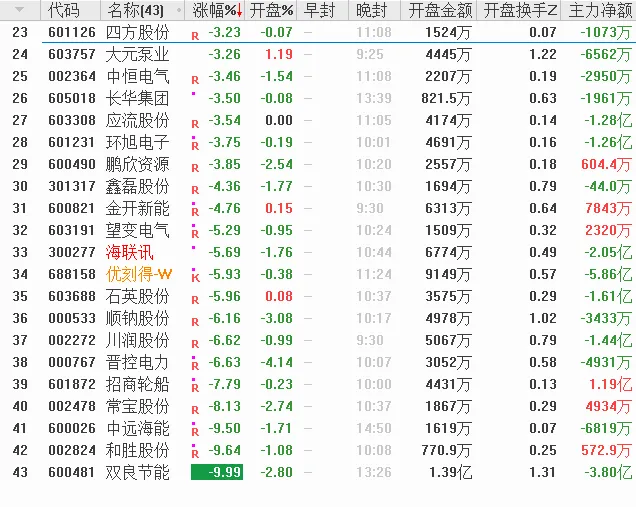Sort by 早封 column header
Image resolution: width=636 pixels, height=507 pixels.
pos(319,10)
